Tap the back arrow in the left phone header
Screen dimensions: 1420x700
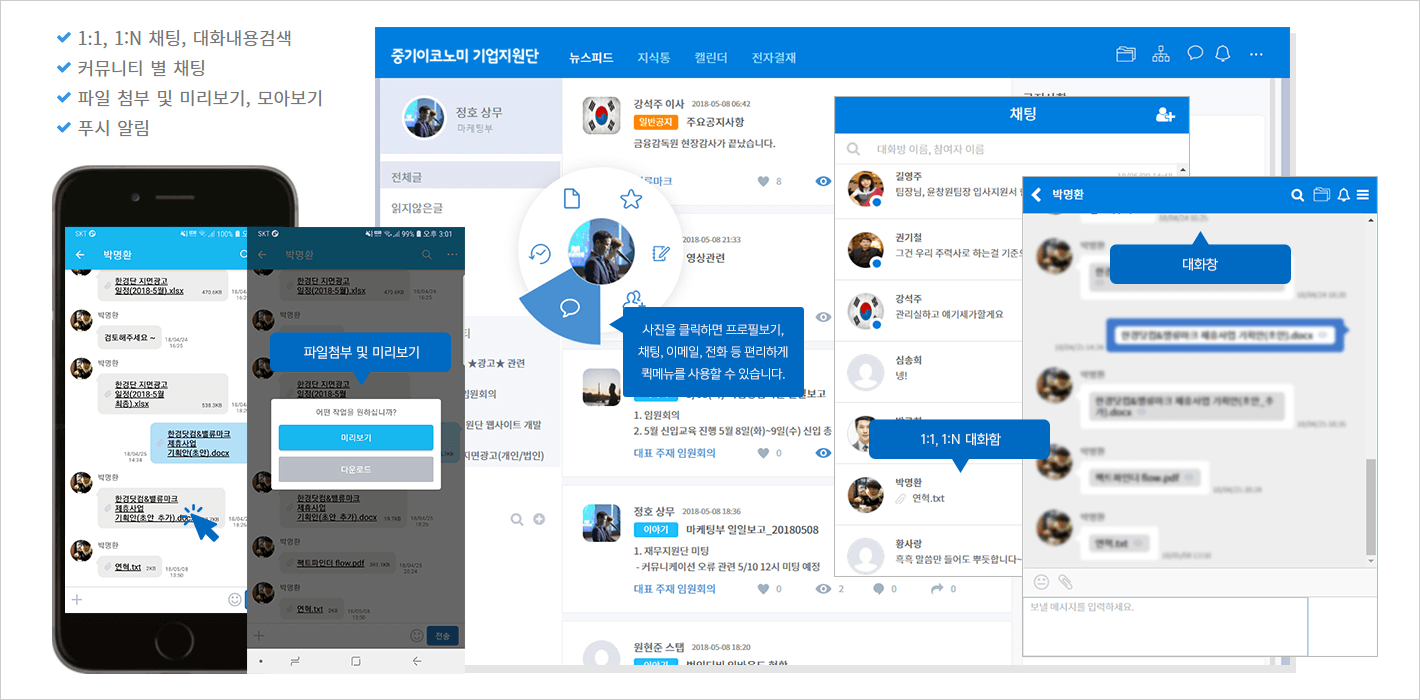[79, 255]
